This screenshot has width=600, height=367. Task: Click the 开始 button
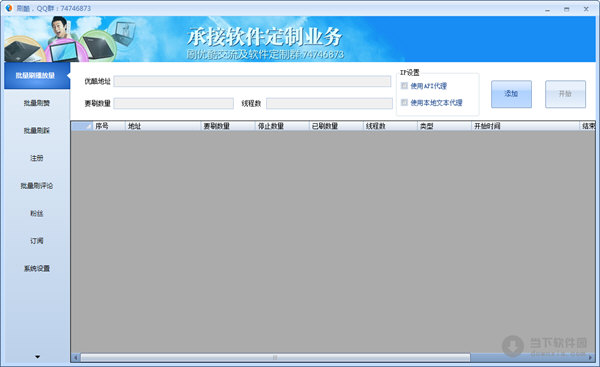point(565,94)
